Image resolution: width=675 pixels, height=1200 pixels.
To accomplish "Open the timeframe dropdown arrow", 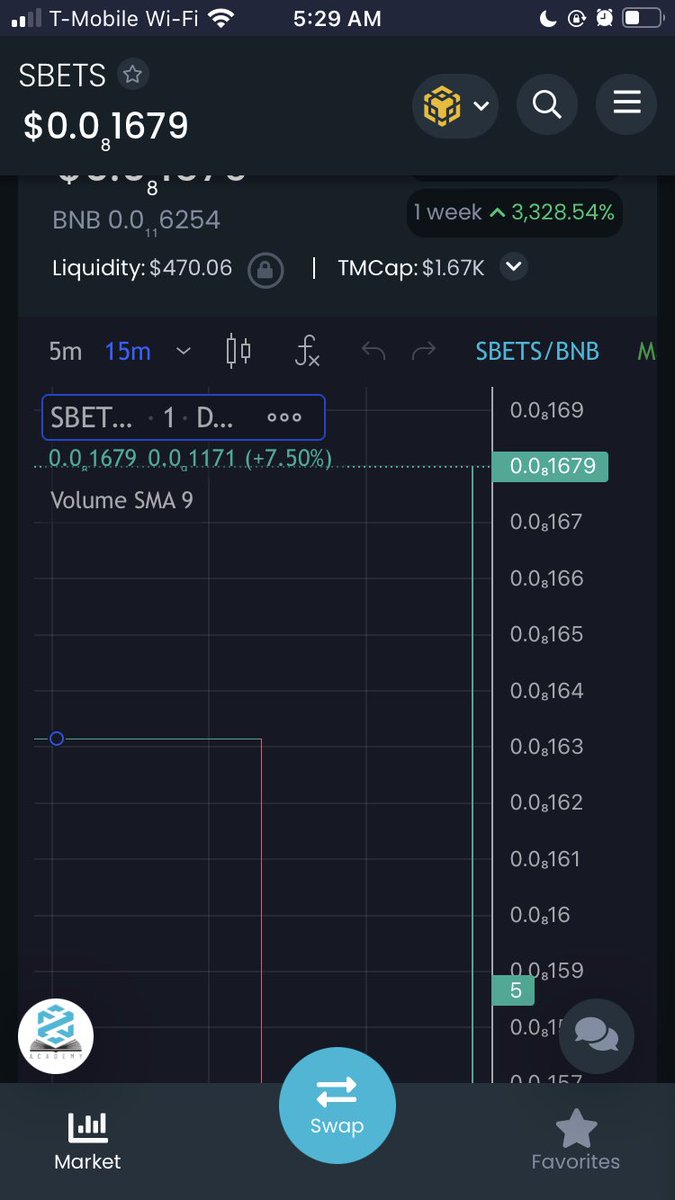I will pyautogui.click(x=183, y=351).
